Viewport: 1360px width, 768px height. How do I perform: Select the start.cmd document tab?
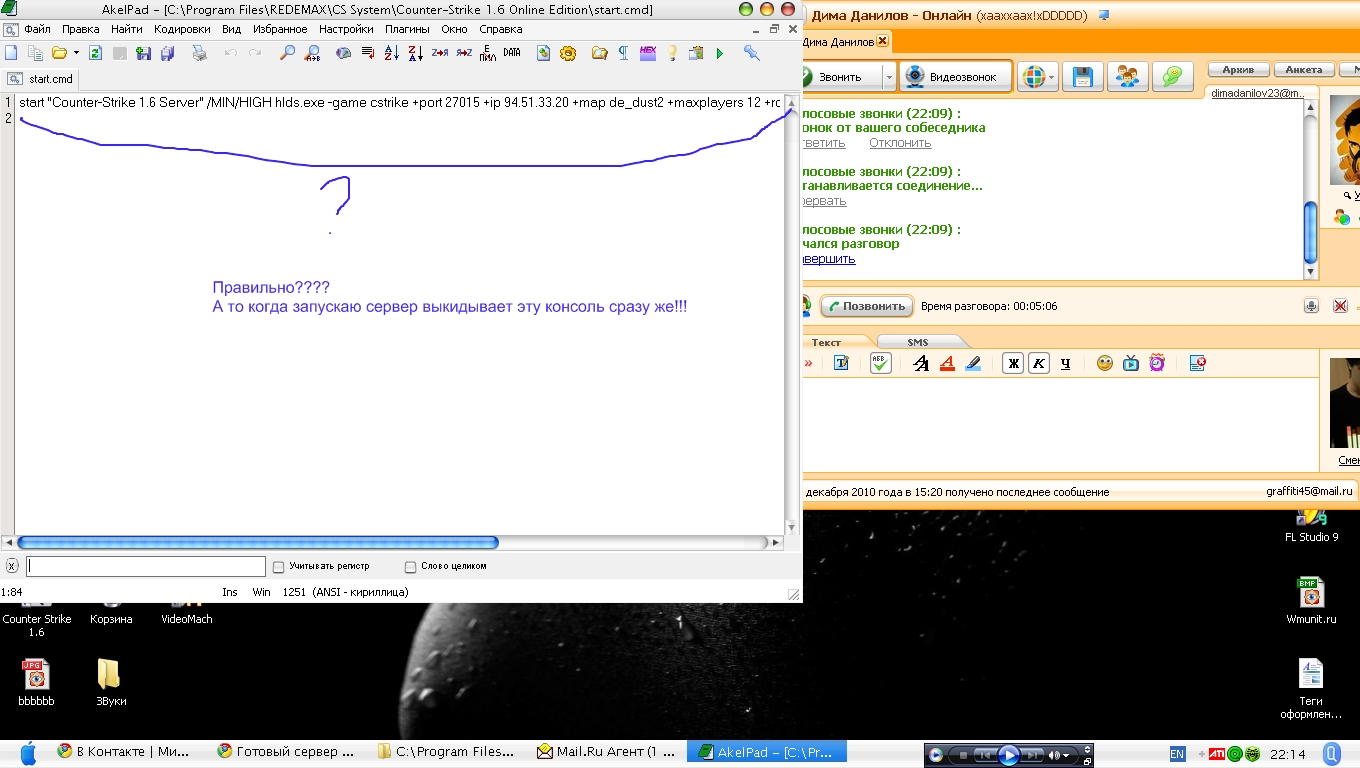(x=41, y=79)
